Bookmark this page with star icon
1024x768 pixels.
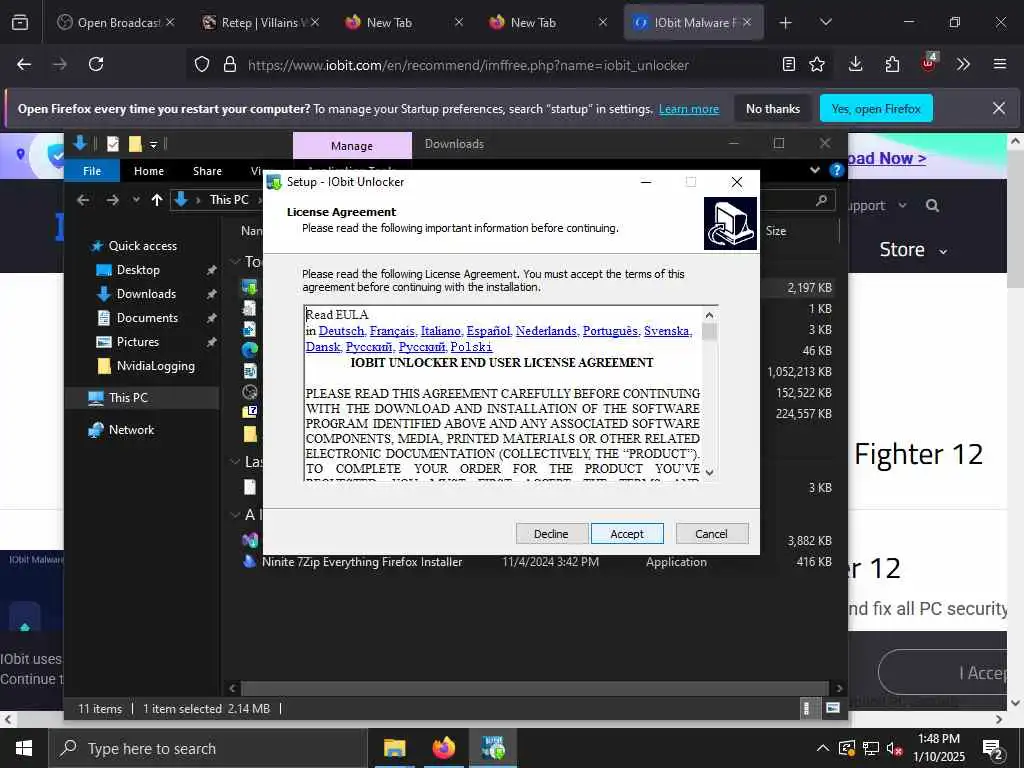(816, 64)
